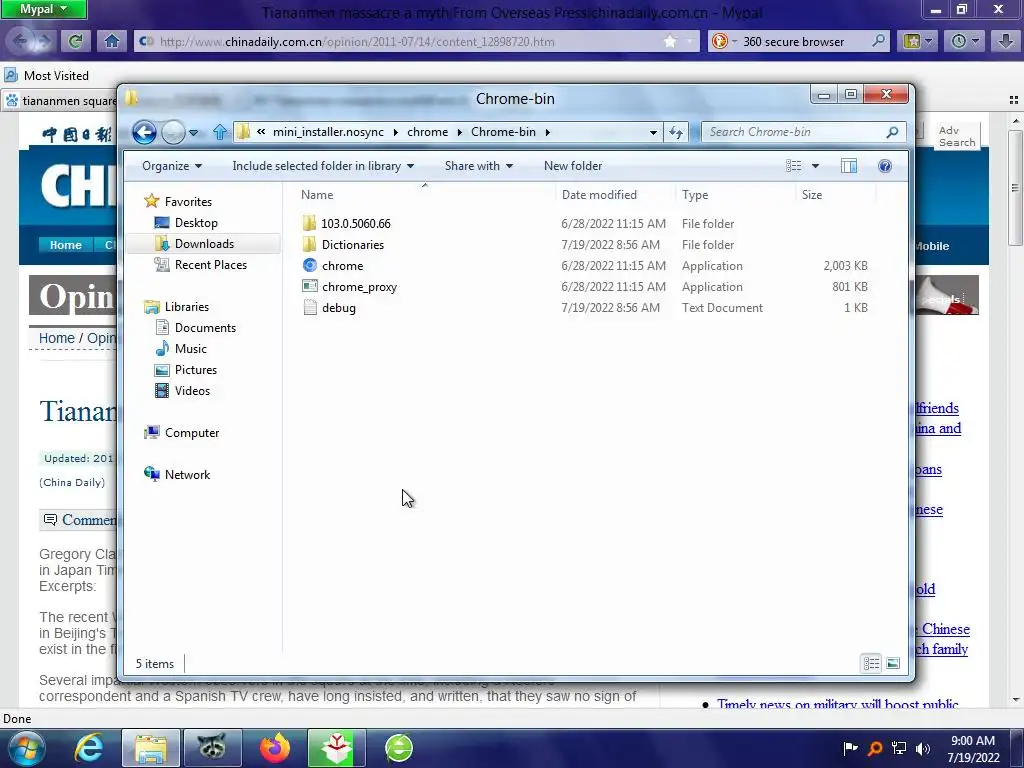Open the Share with menu
Screen dimensions: 1024x768
(479, 166)
